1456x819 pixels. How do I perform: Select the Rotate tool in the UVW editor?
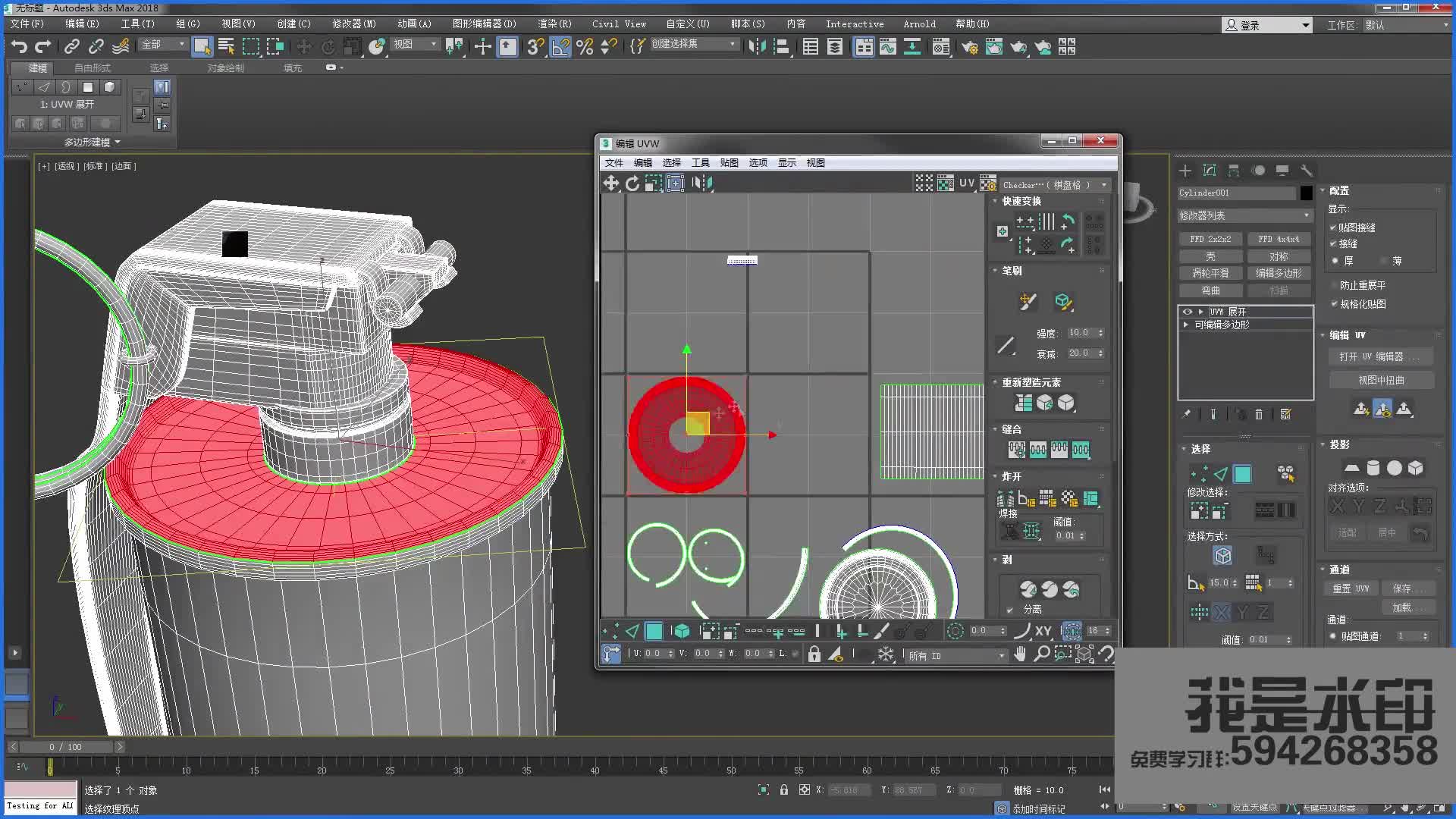[x=634, y=183]
